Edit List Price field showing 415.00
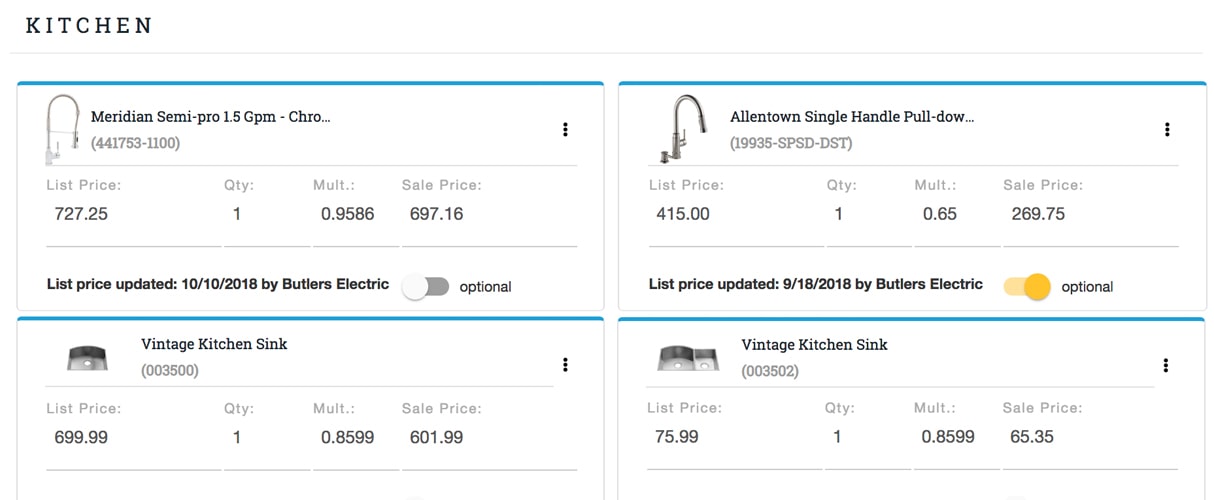 point(736,215)
